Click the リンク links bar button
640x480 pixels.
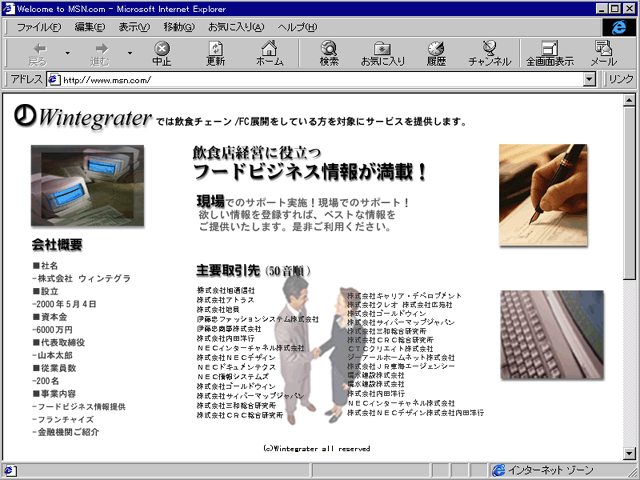pos(620,79)
